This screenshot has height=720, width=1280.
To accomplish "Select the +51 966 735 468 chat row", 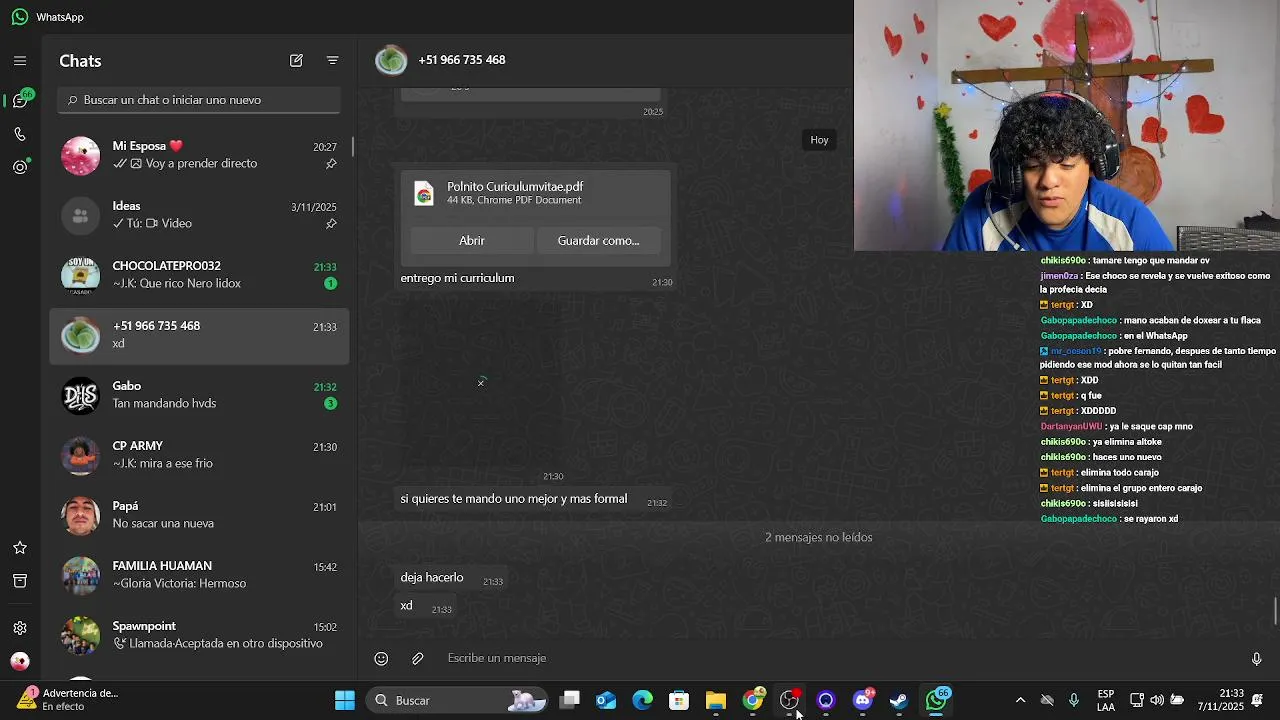I will (199, 335).
